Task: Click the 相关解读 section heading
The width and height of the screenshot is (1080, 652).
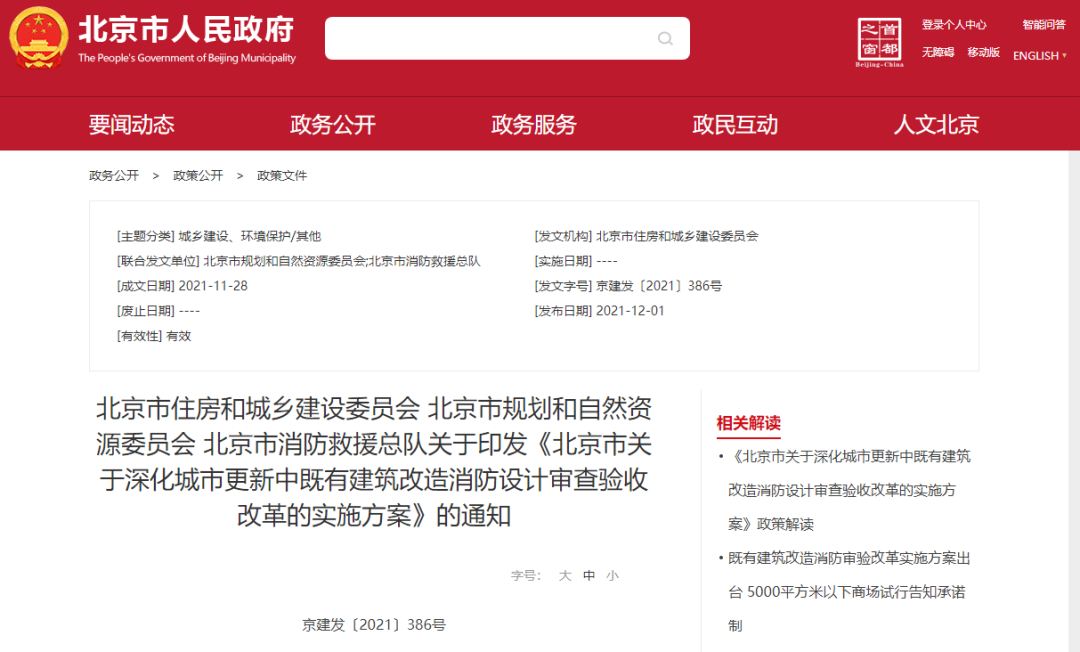Action: [x=749, y=423]
